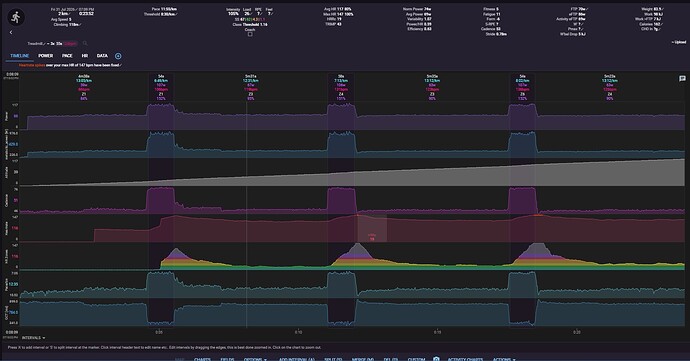This screenshot has height=361, width=690.
Task: Tick the Coach checkbox
Action: pyautogui.click(x=250, y=34)
